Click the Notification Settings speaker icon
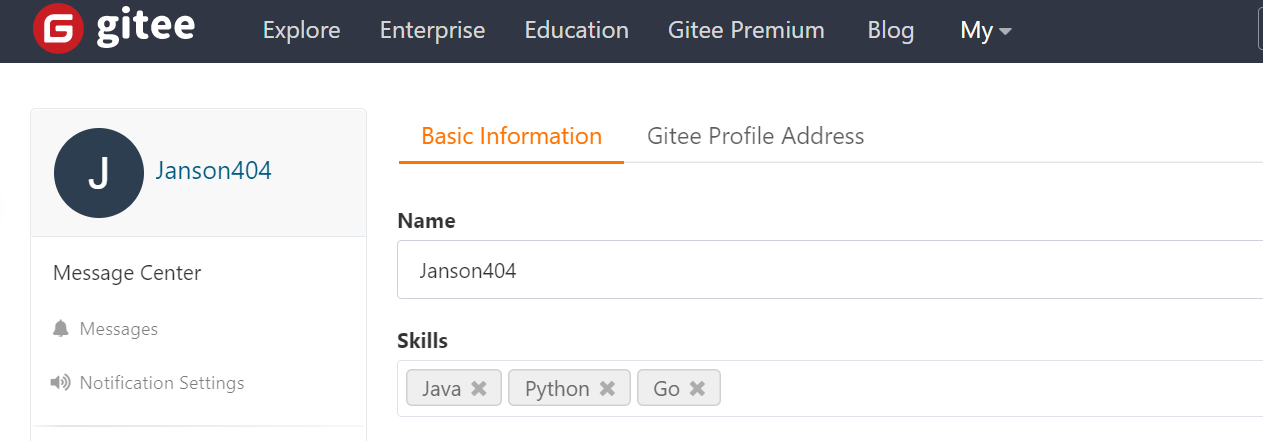Image resolution: width=1263 pixels, height=441 pixels. 61,383
